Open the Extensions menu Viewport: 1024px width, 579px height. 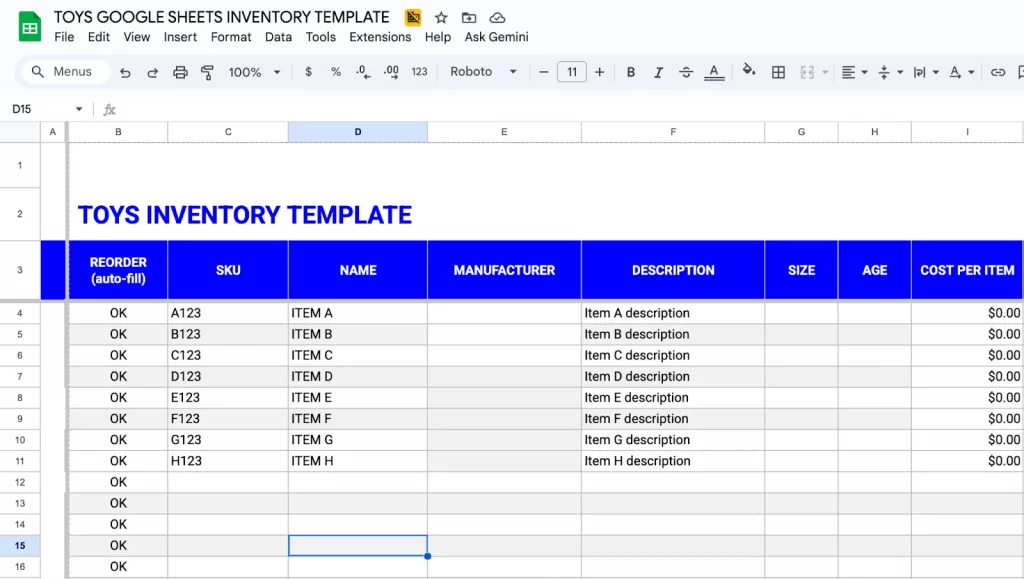coord(380,37)
